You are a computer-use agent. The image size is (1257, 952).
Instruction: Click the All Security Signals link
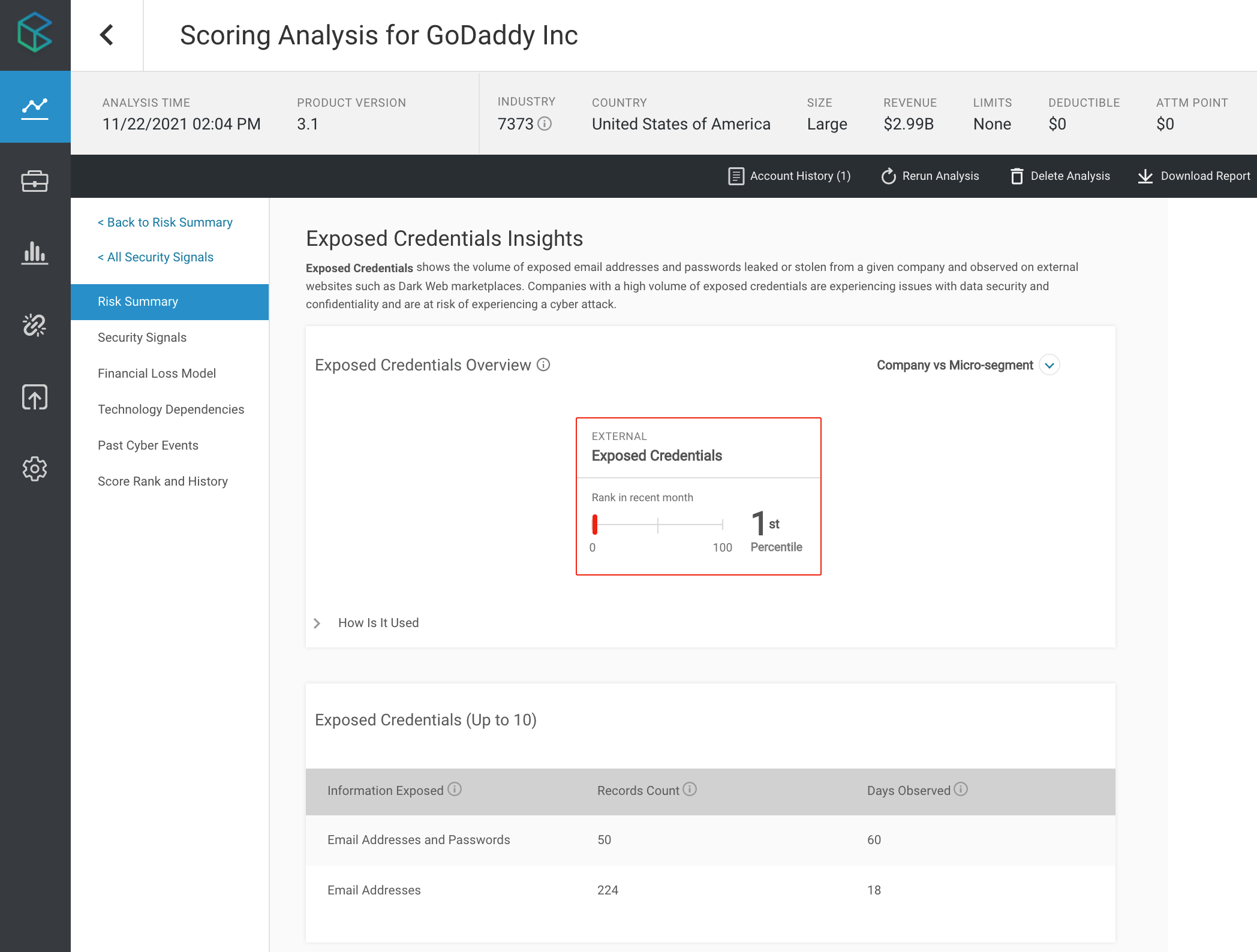pos(155,257)
